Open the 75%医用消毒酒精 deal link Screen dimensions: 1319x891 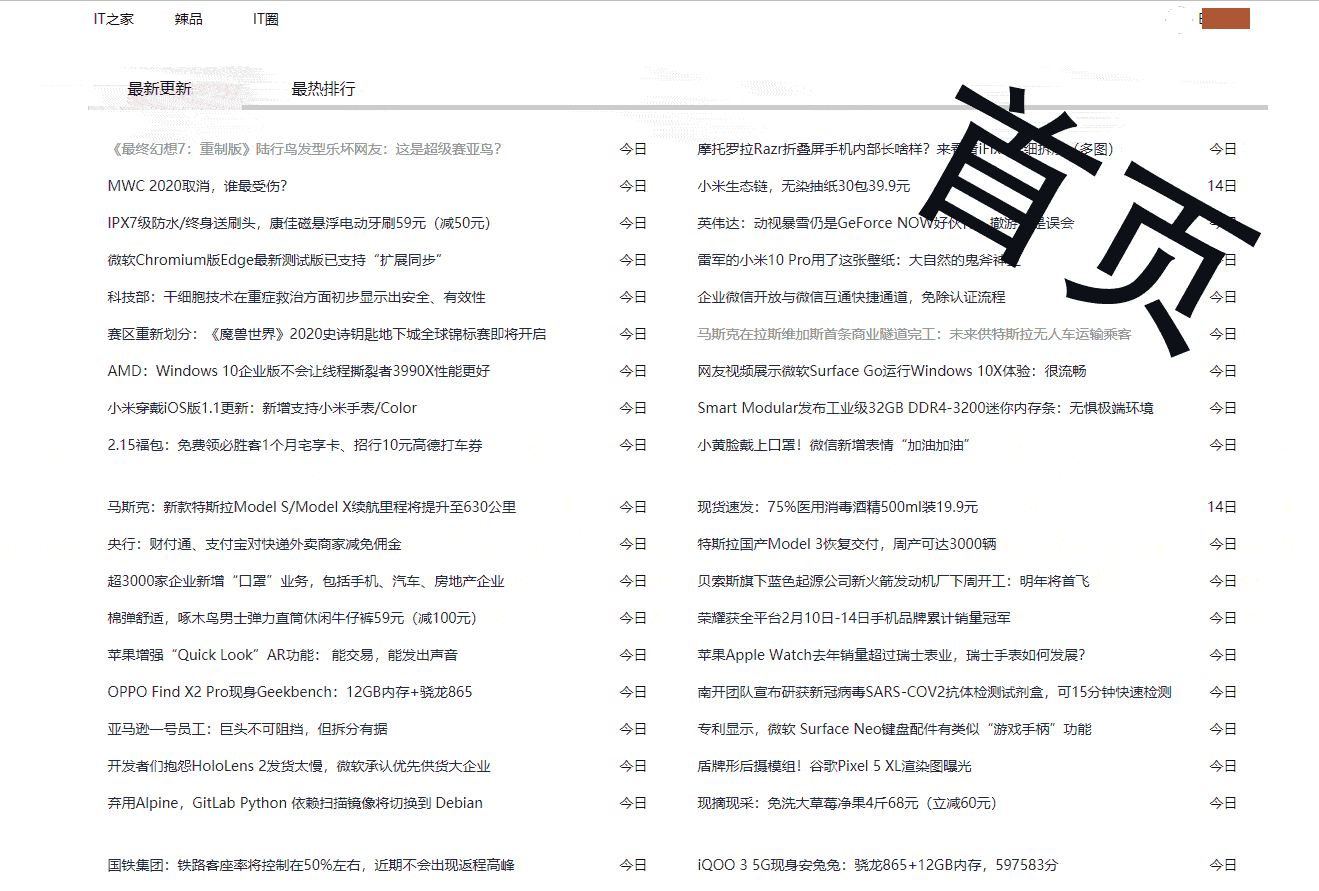point(837,507)
